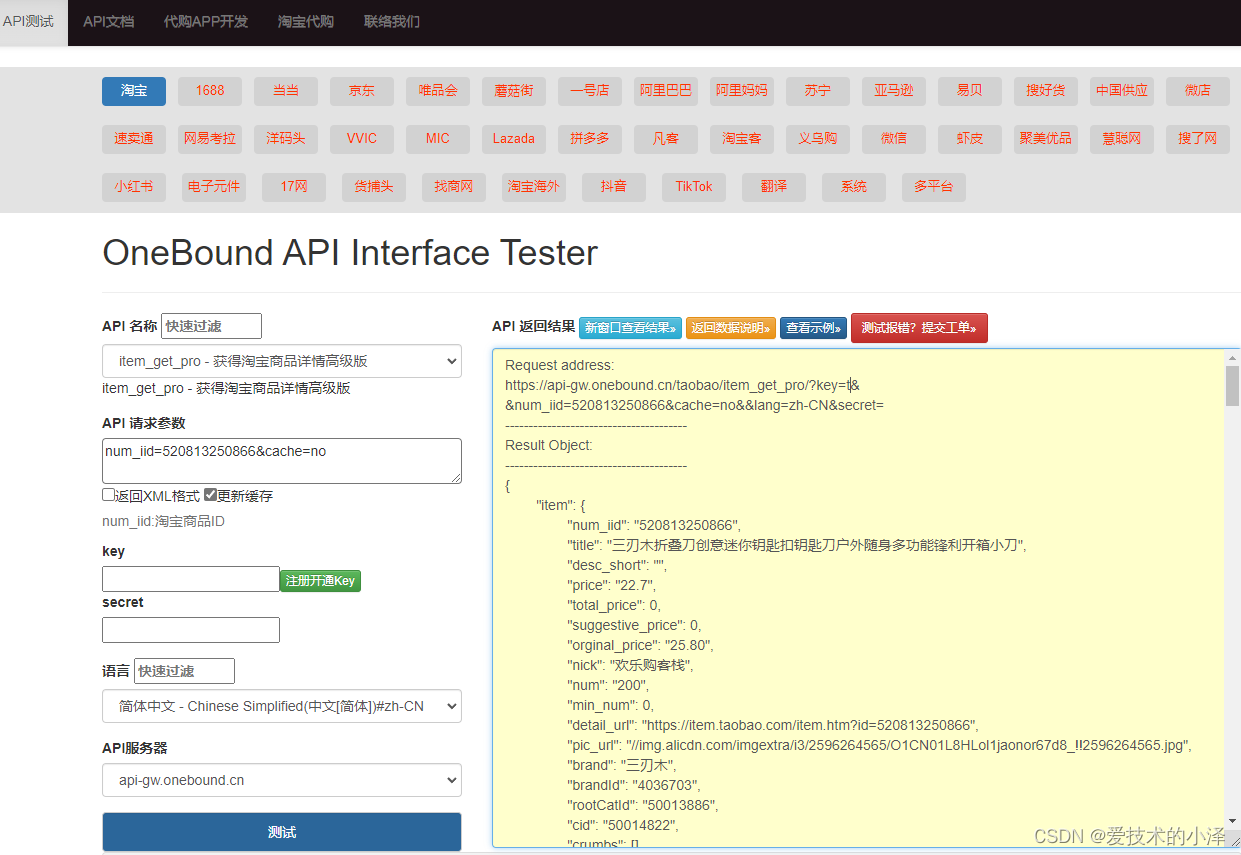Select the 中国供应 platform button
1241x855 pixels.
(1122, 91)
